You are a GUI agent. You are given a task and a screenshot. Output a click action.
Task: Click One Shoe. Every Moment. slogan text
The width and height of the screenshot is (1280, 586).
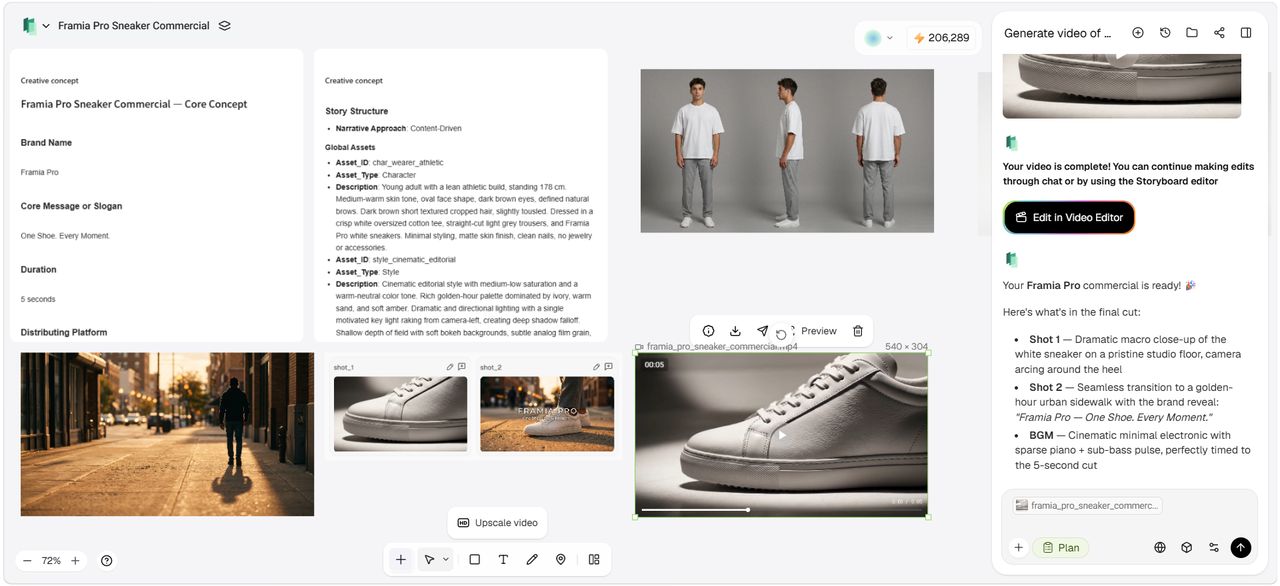(x=65, y=236)
